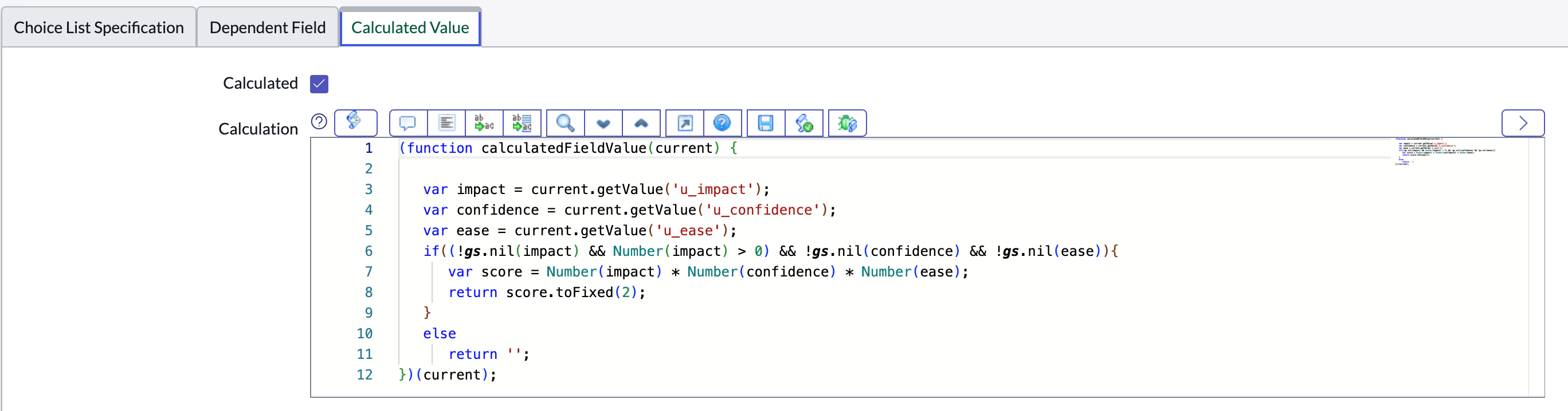Click the toggle comment toolbar icon

click(408, 124)
